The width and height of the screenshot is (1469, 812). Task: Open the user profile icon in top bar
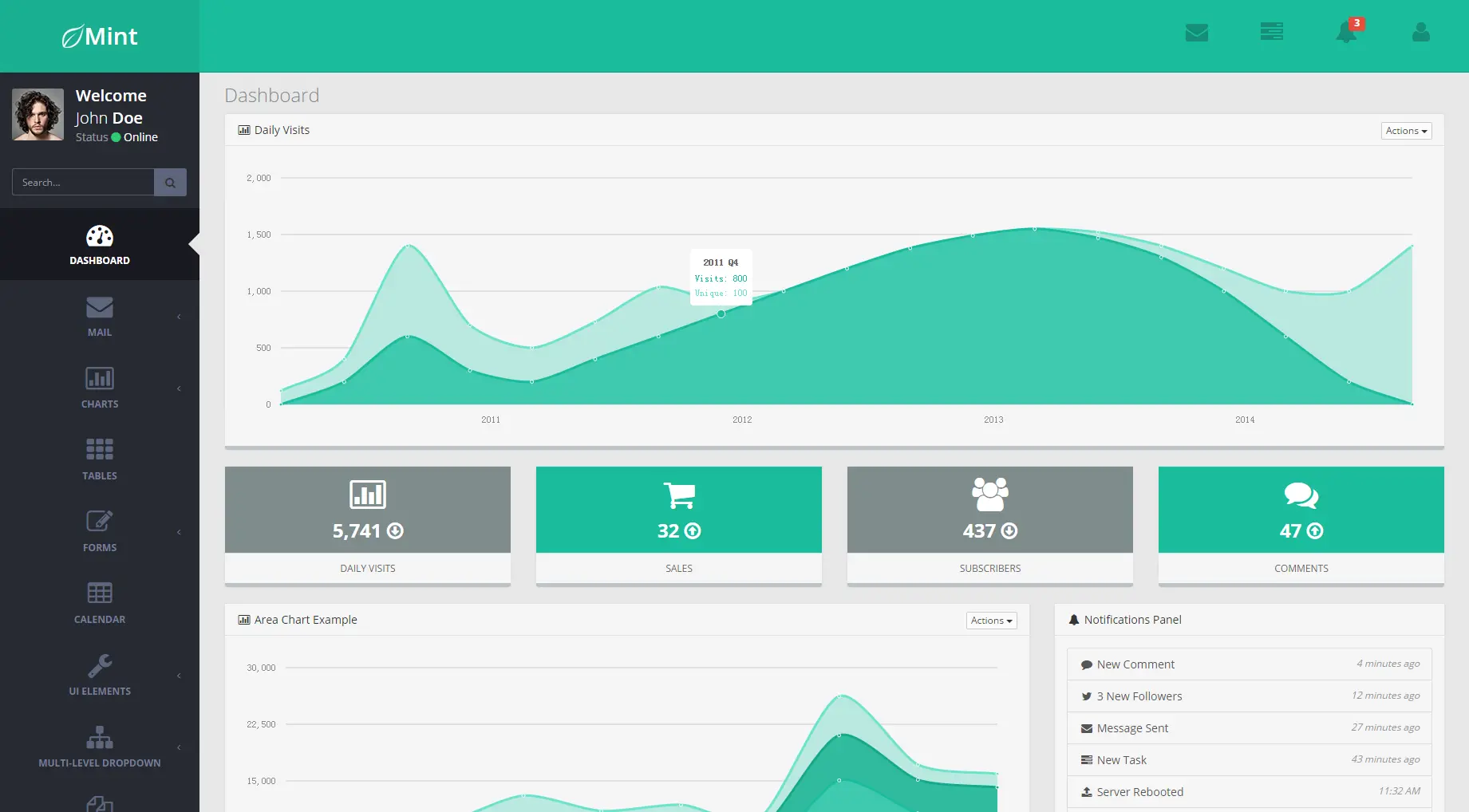coord(1420,32)
